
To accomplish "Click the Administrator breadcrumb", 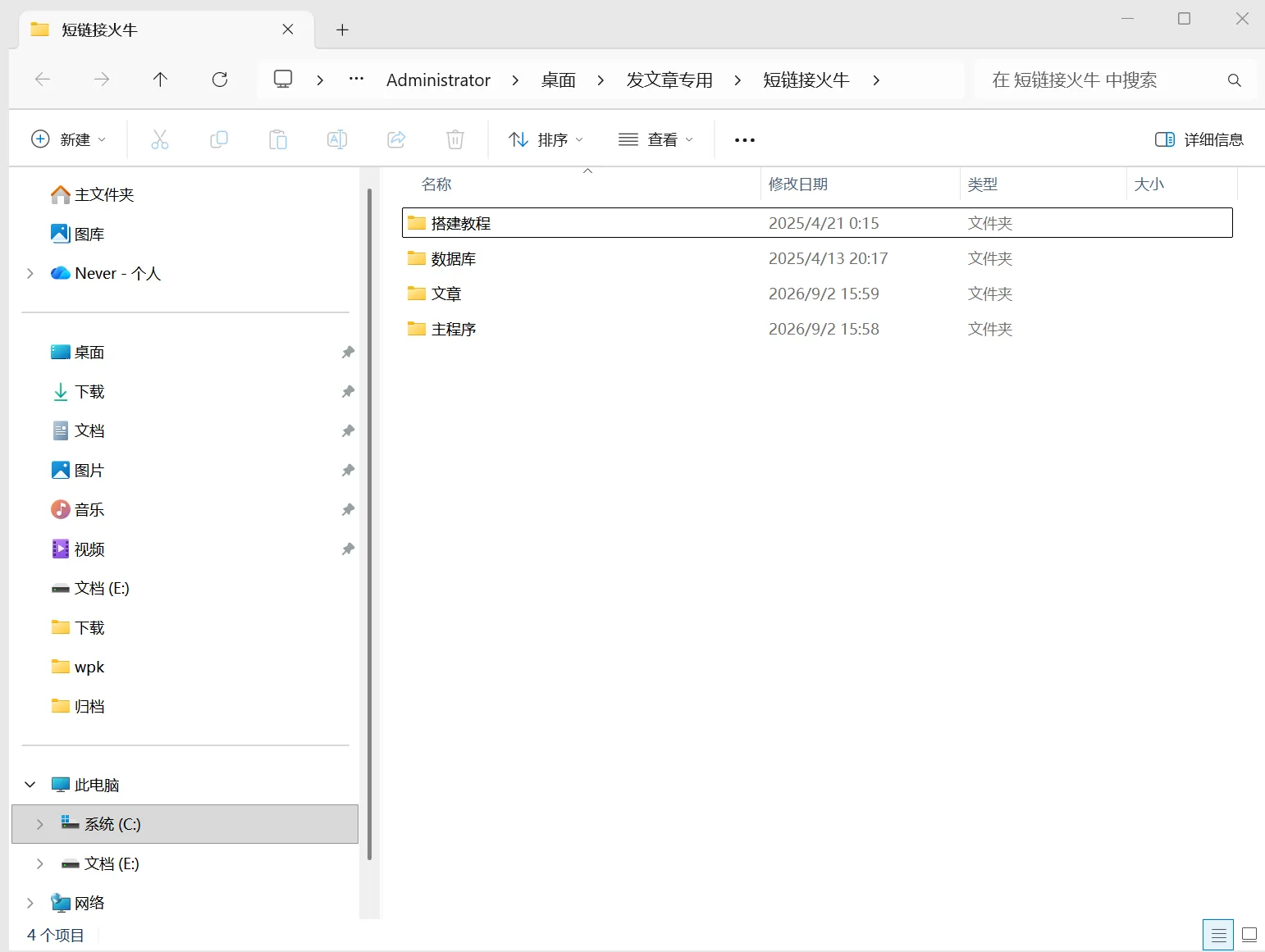I will point(438,80).
